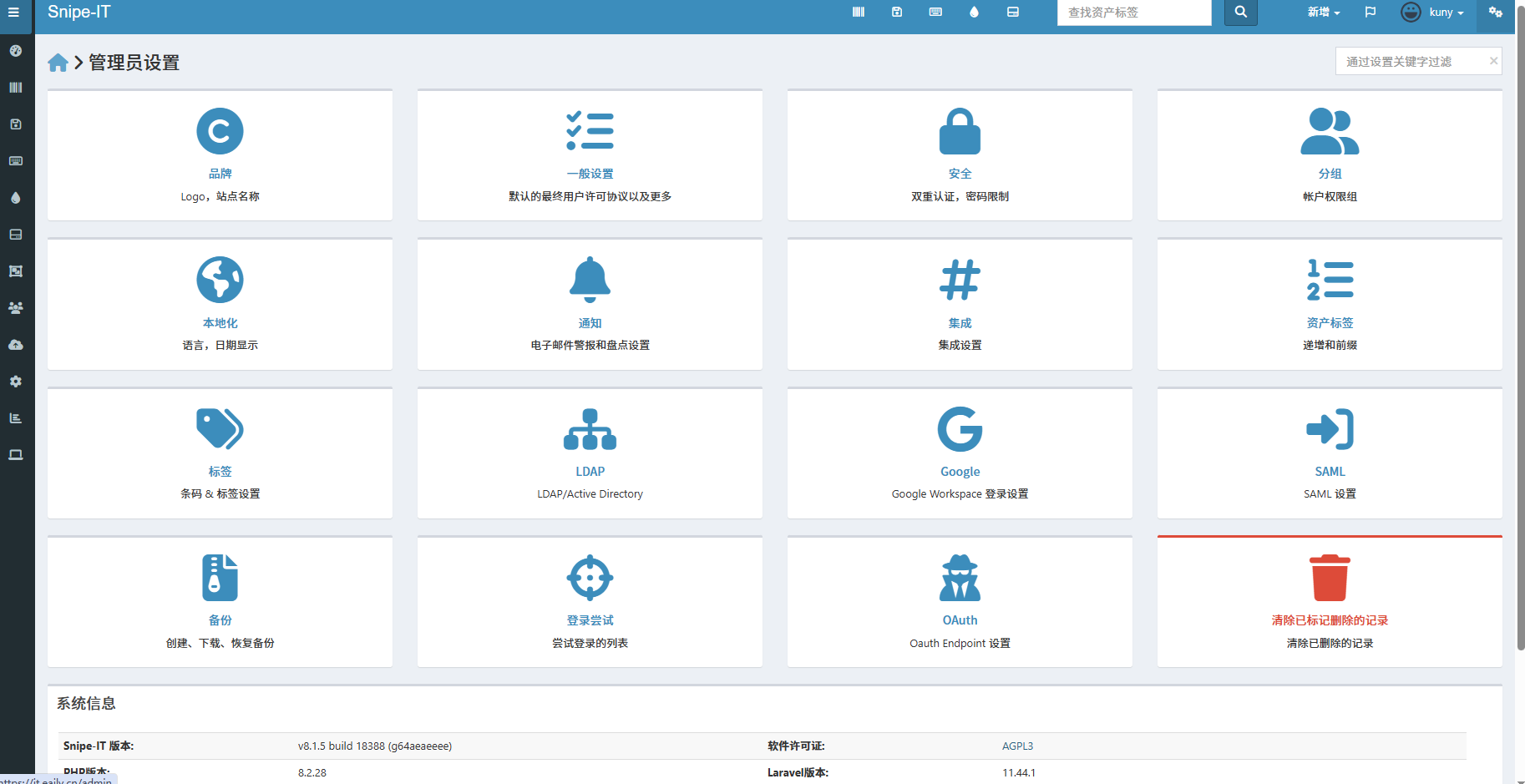Clear the settings filter with X icon
Screen dimensions: 1525x784
[x=1494, y=61]
